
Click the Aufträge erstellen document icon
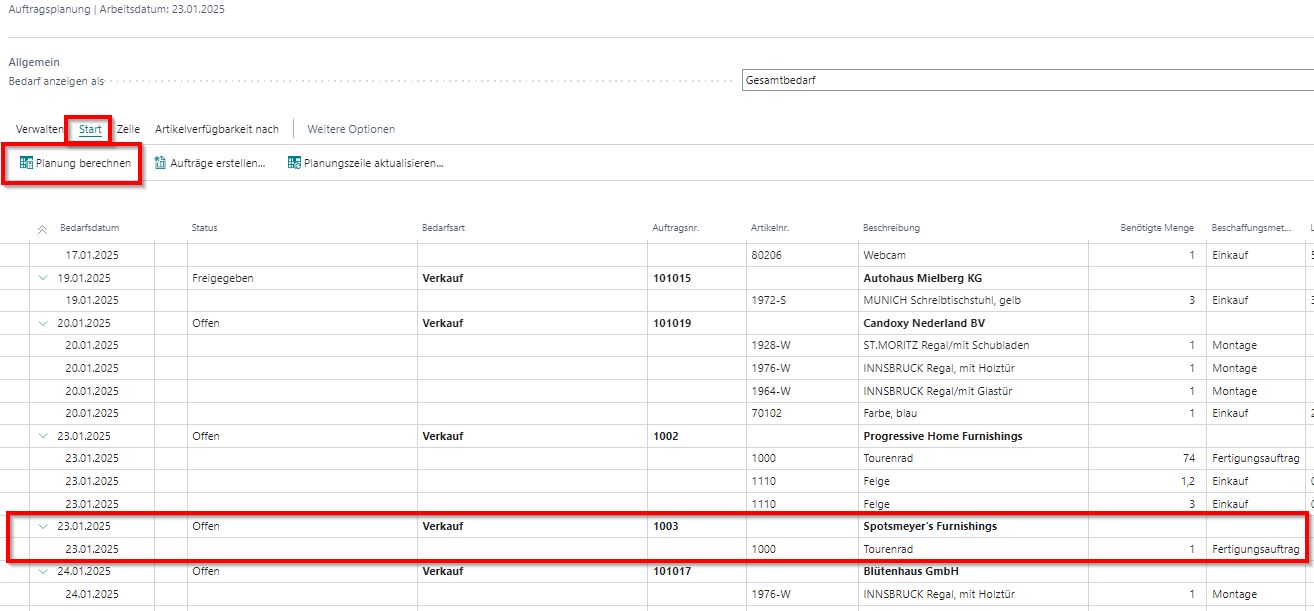point(160,163)
